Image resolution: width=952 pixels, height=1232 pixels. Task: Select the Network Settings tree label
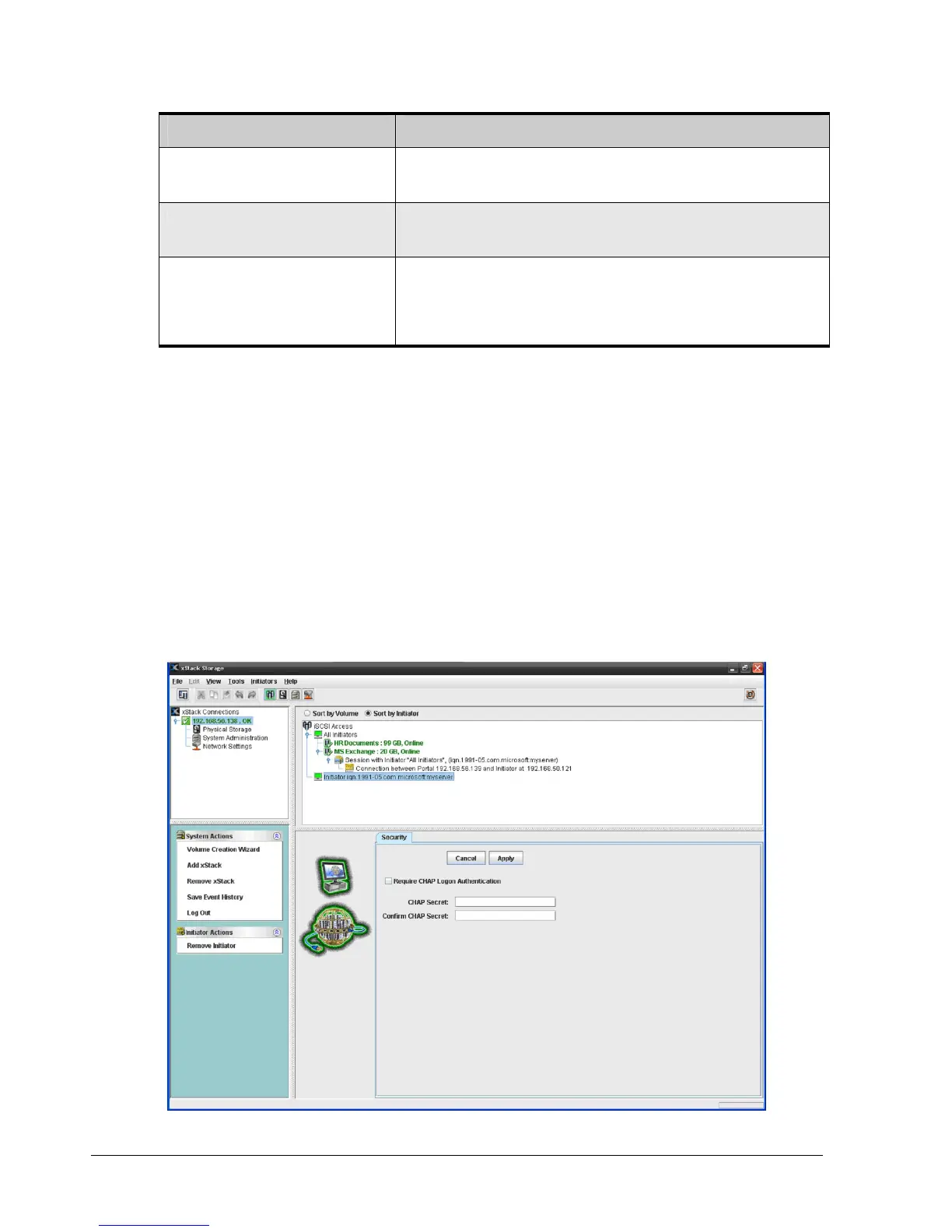(227, 747)
